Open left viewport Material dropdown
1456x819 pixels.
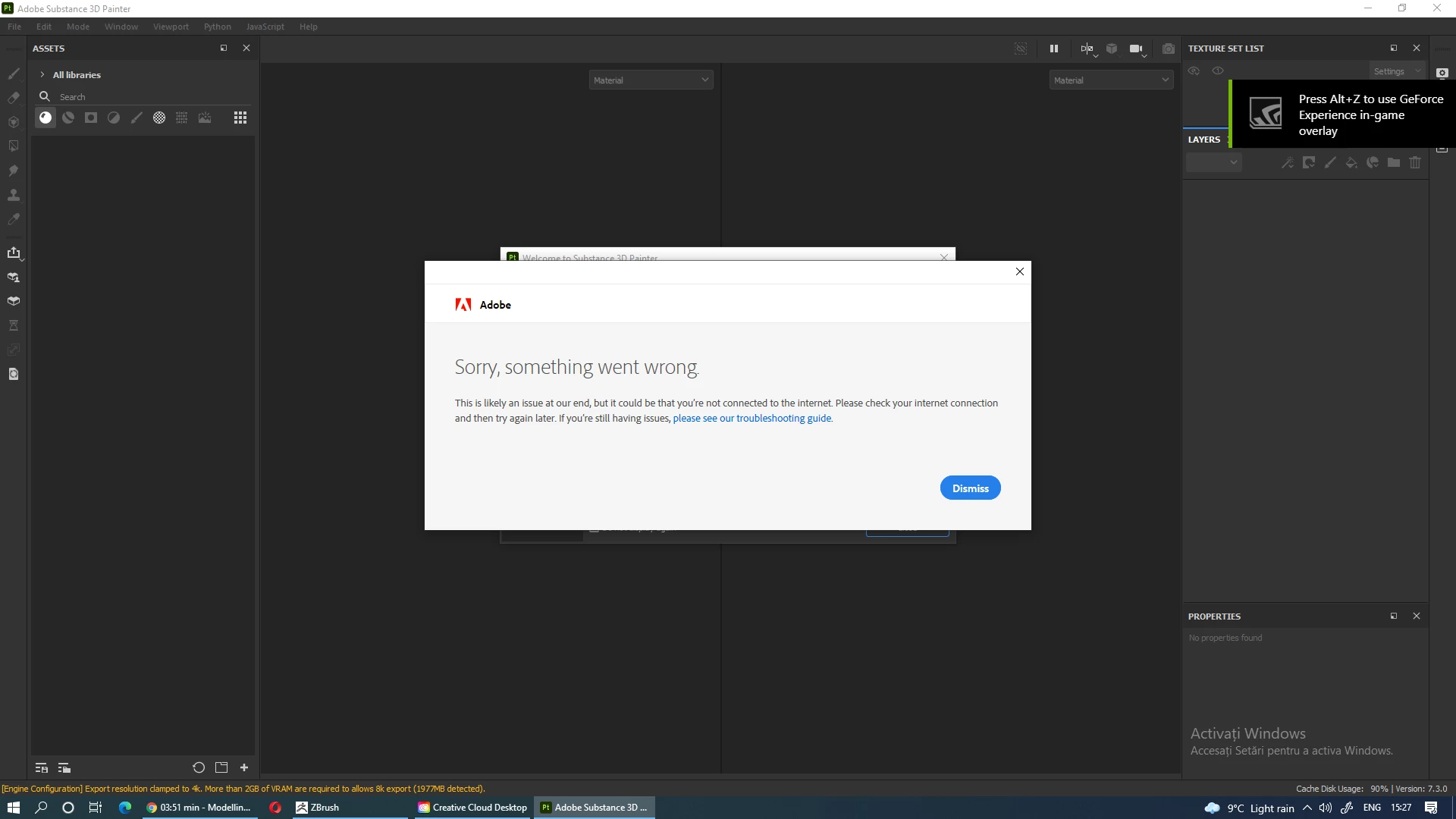[651, 80]
